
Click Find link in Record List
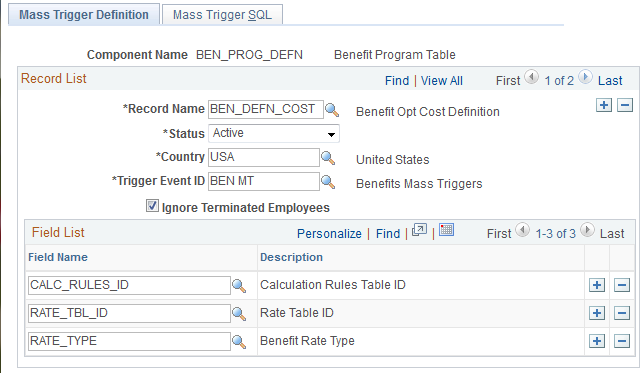tap(397, 81)
